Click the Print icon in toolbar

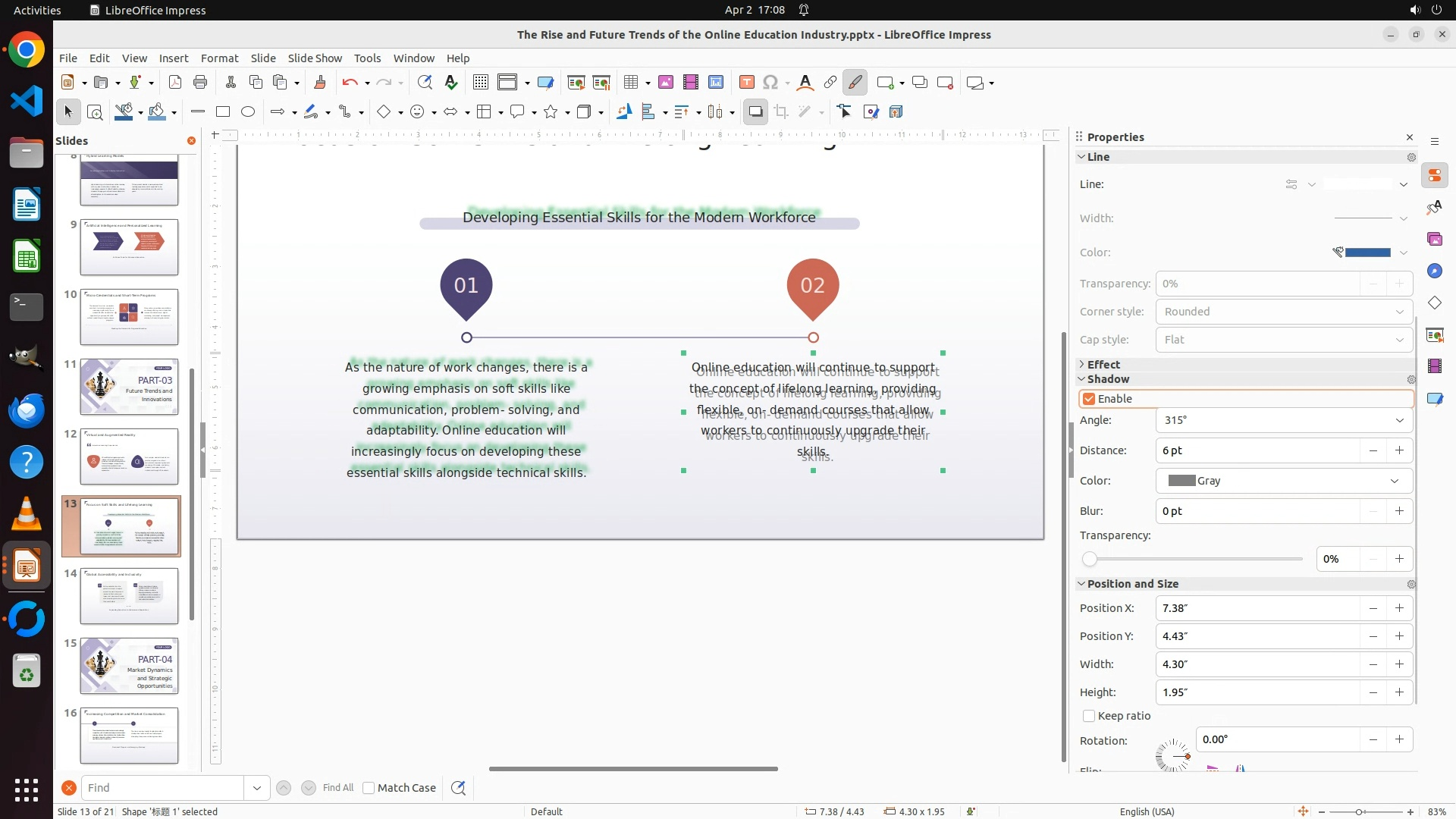[200, 83]
